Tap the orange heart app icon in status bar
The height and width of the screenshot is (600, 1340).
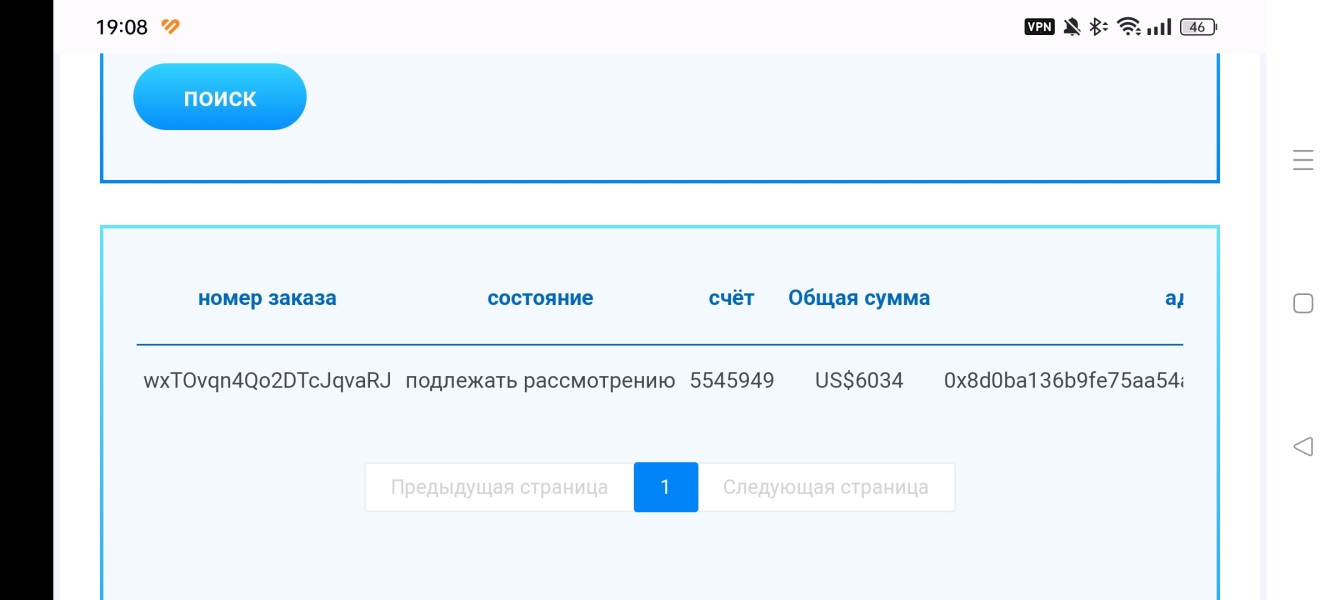point(171,27)
